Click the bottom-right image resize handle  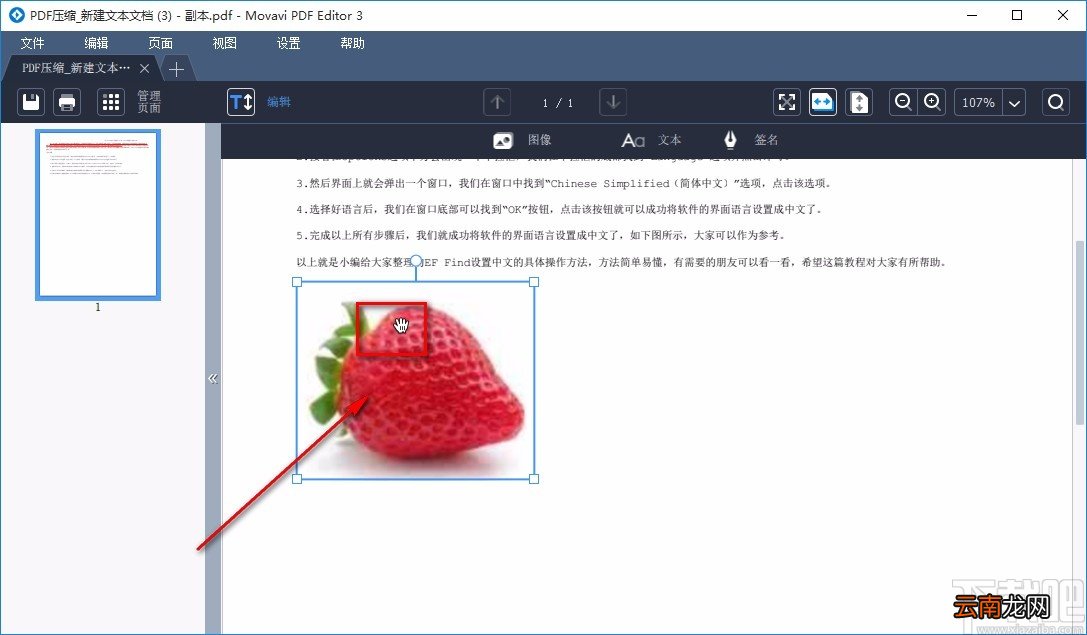tap(534, 479)
